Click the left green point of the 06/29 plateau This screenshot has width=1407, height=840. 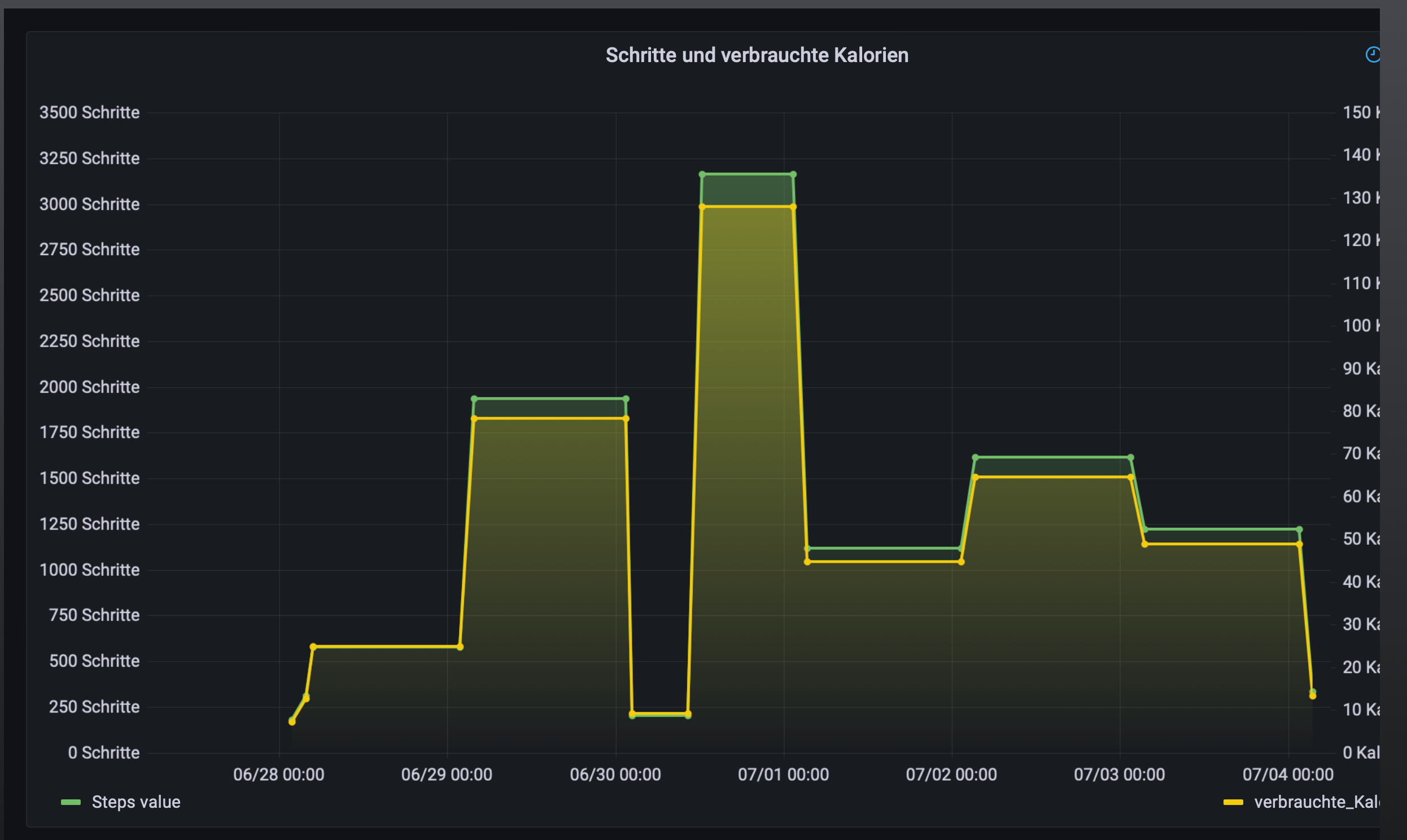474,399
